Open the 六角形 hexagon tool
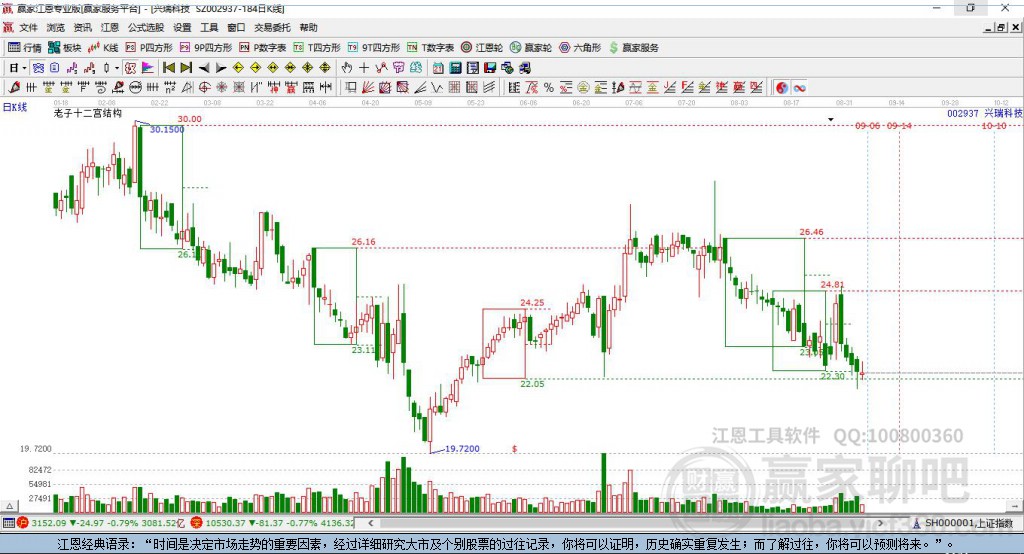Screen dimensions: 1024x554 [x=580, y=48]
